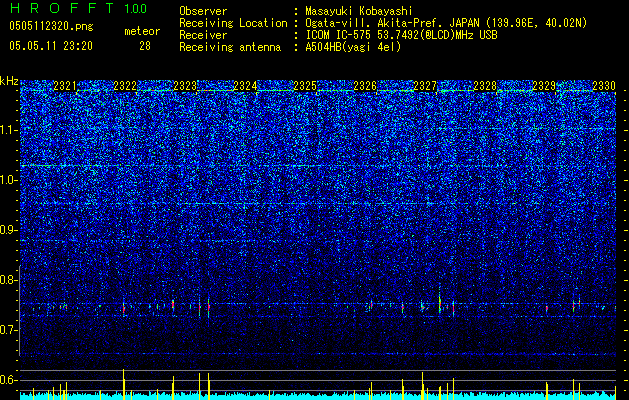The image size is (629, 400).
Task: Click the 2323 time marker
Action: pyautogui.click(x=185, y=86)
